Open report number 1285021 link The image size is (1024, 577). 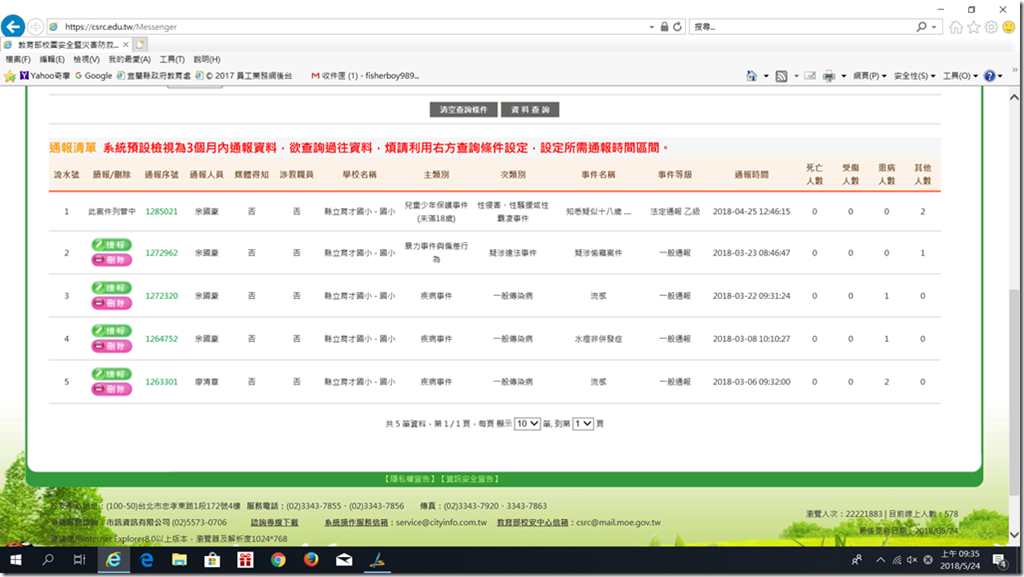[161, 212]
